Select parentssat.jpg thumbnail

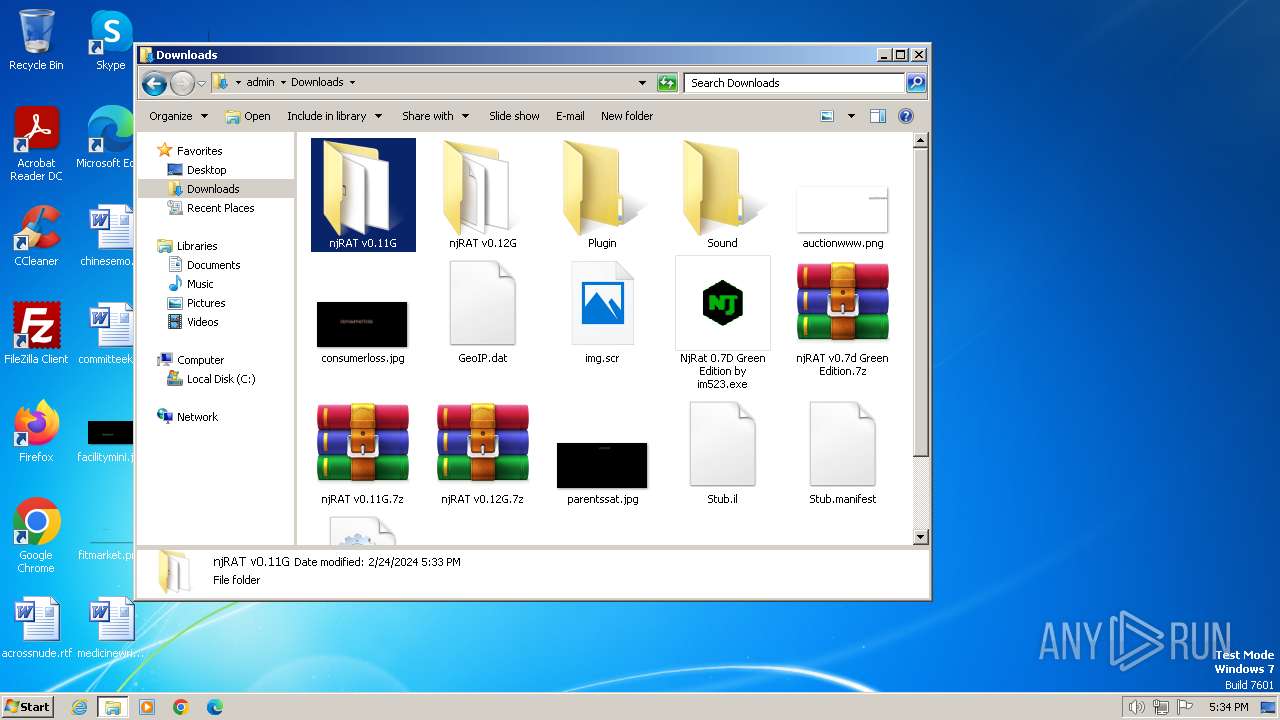click(602, 472)
